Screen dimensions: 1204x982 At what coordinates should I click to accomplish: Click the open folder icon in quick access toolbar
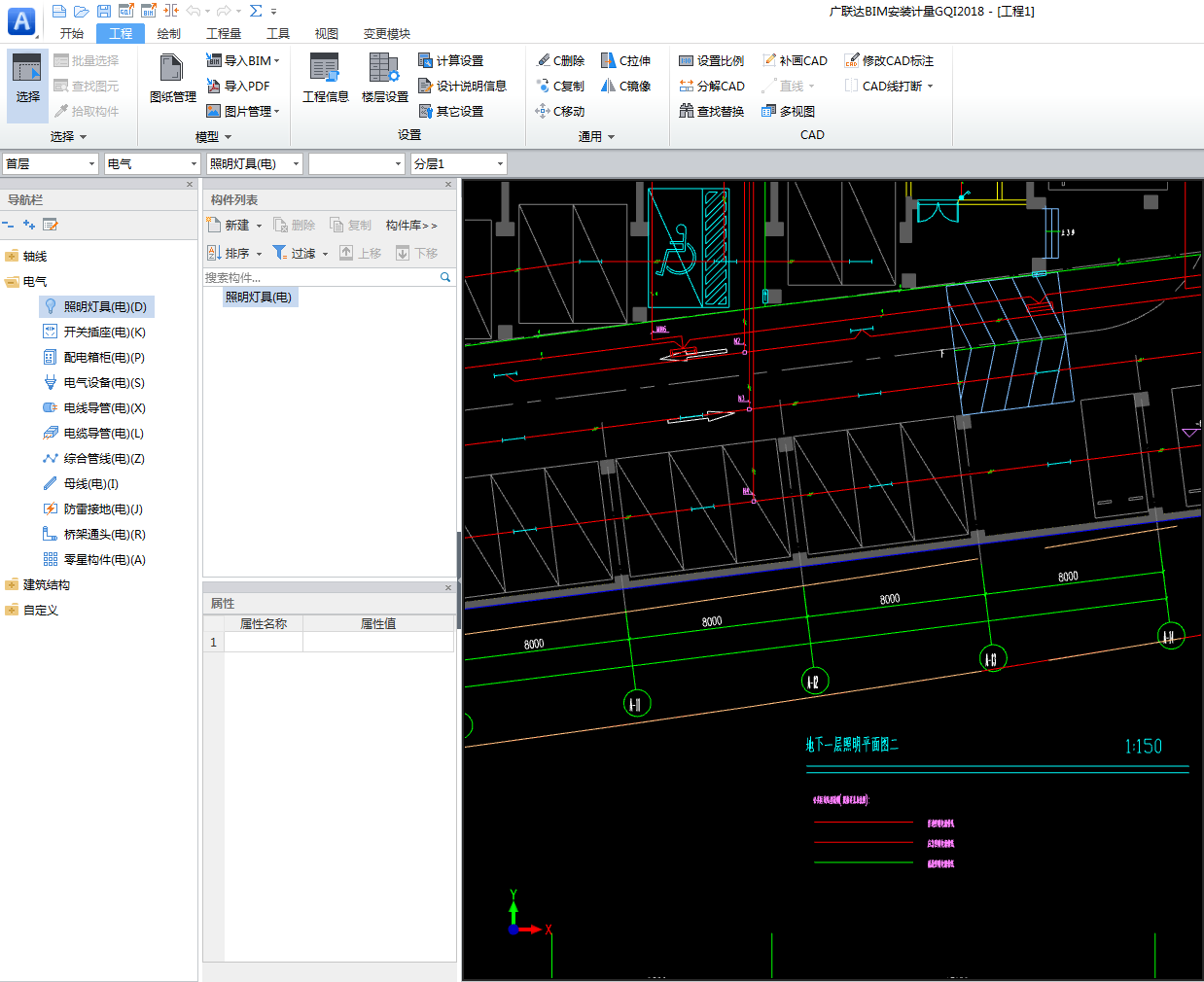click(82, 11)
